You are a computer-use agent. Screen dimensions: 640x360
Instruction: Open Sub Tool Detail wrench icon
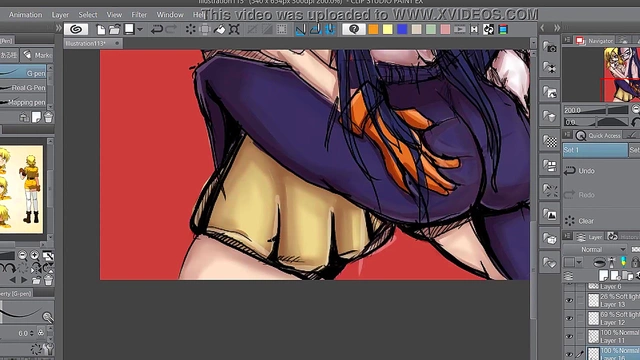pyautogui.click(x=49, y=349)
